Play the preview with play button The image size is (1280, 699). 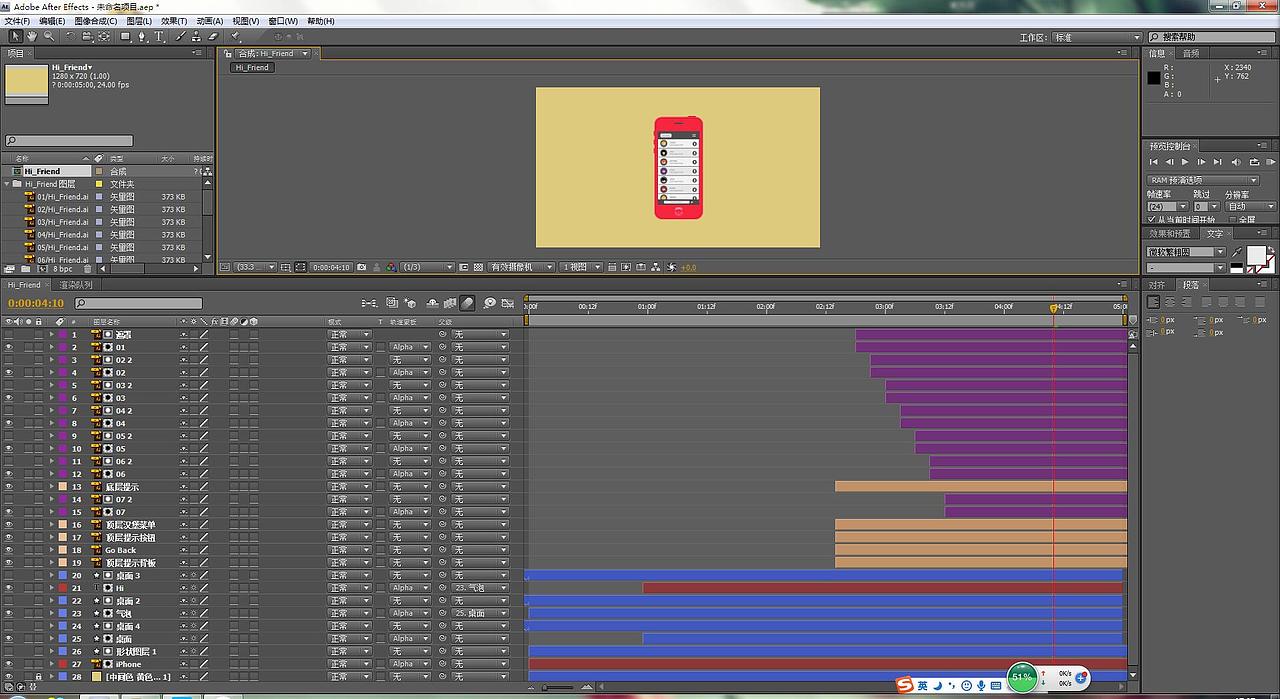tap(1185, 161)
